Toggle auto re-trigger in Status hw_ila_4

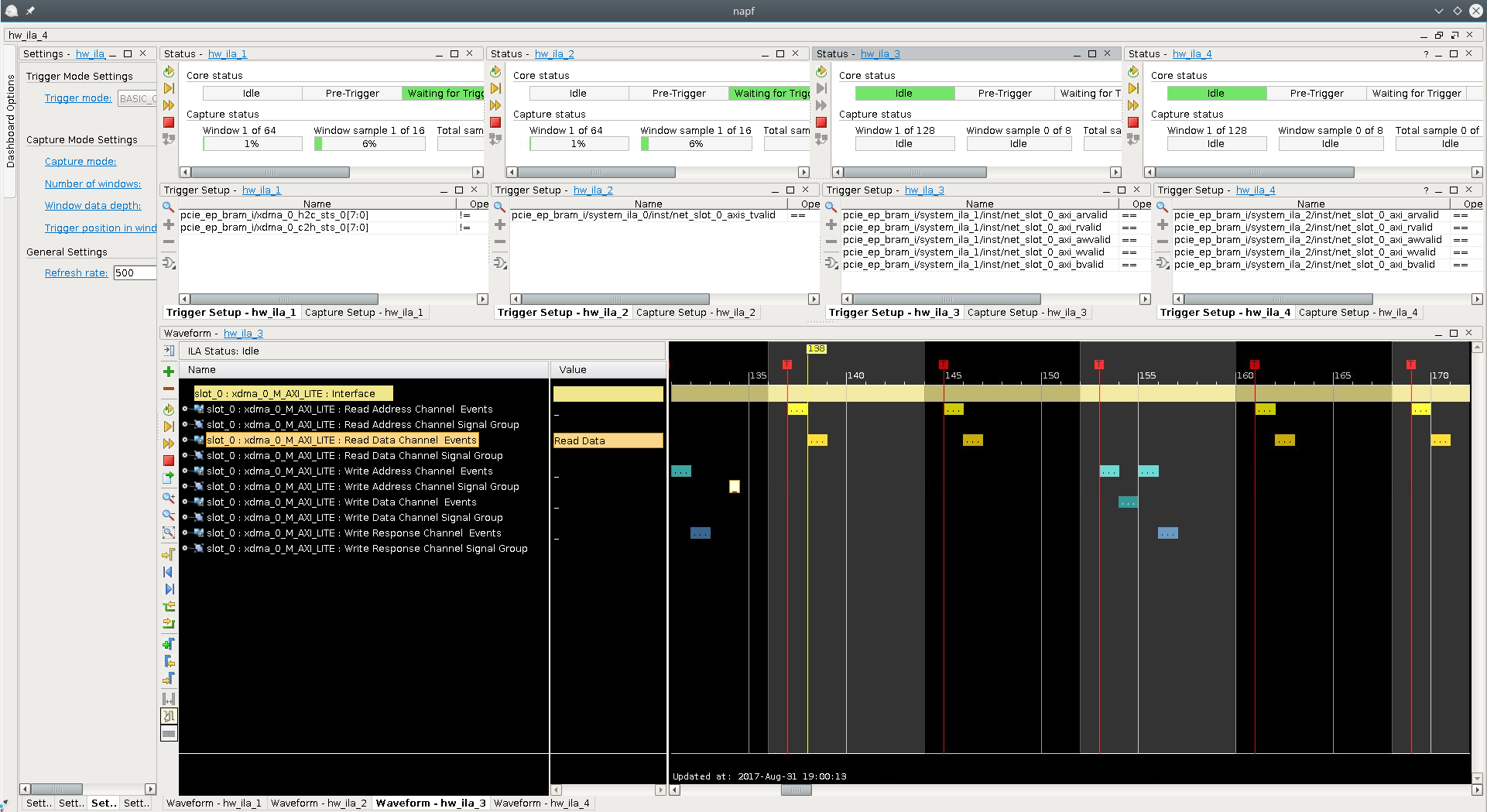(x=1133, y=71)
